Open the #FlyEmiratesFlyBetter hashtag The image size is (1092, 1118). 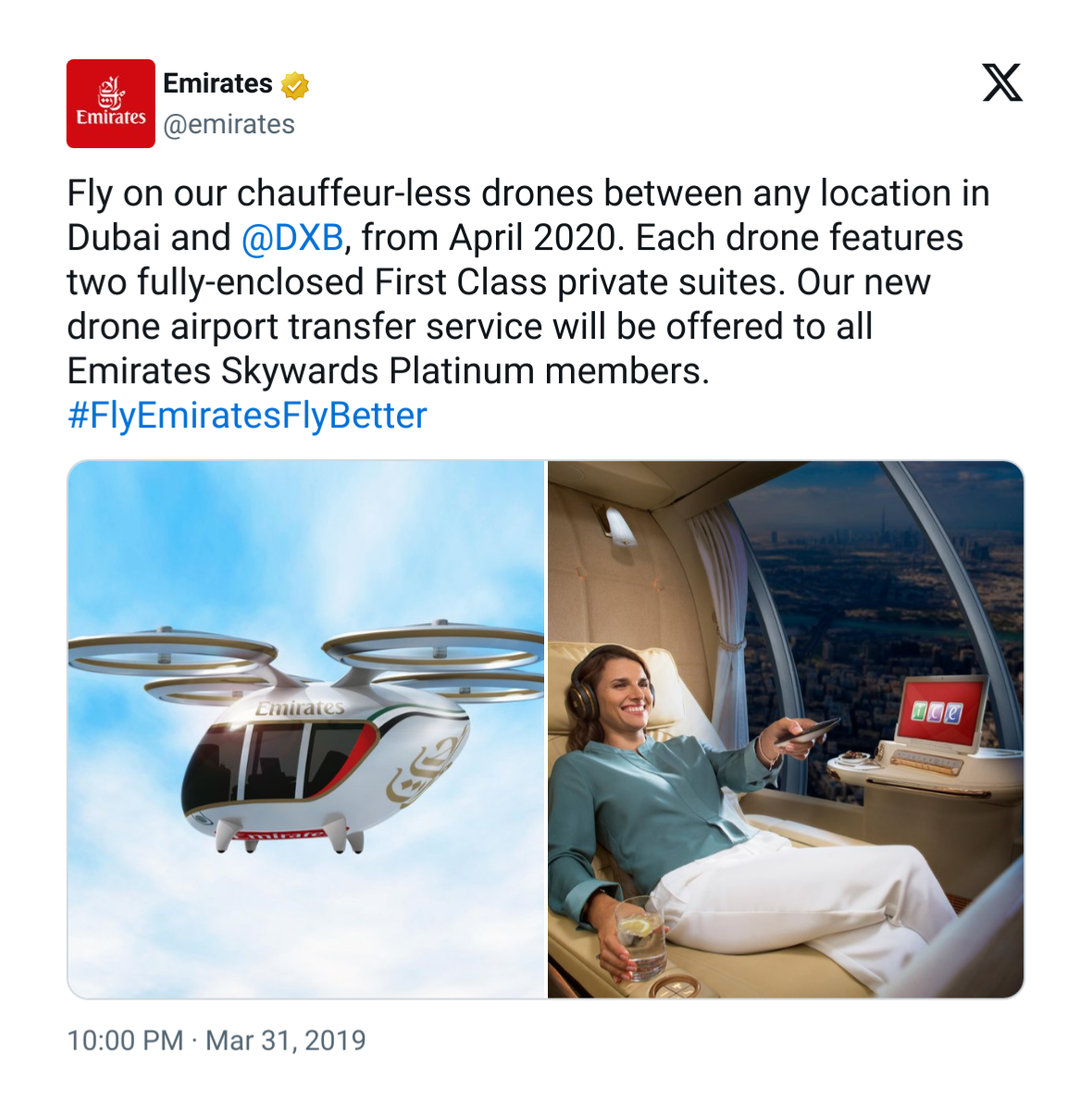[247, 416]
